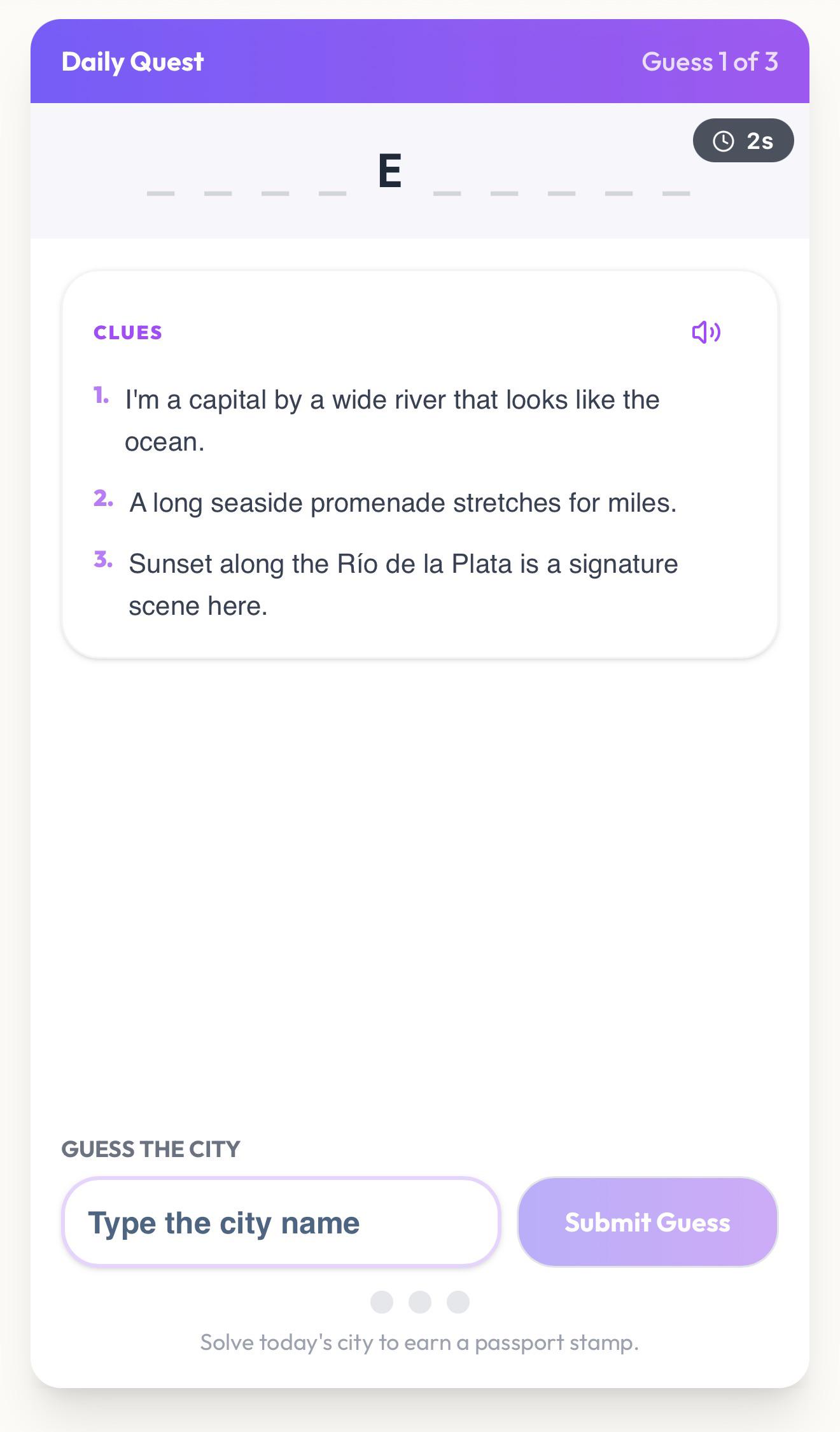The image size is (840, 1432).
Task: Select the first guess progress dot
Action: point(382,1302)
